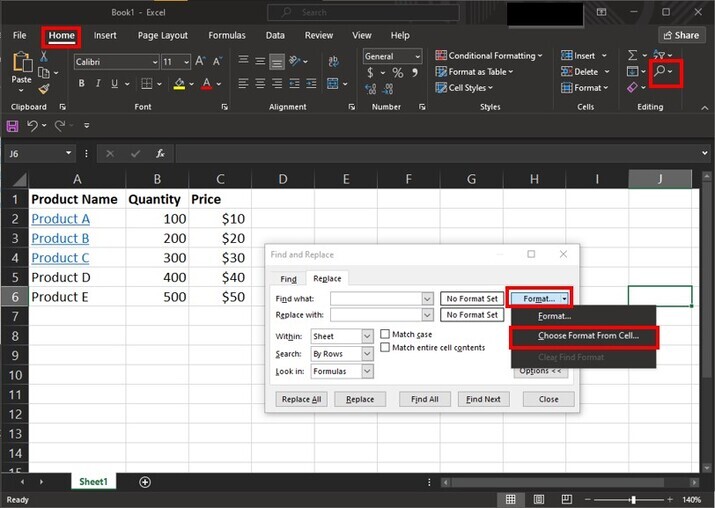715x508 pixels.
Task: Click the zoom slider in status bar
Action: (632, 499)
